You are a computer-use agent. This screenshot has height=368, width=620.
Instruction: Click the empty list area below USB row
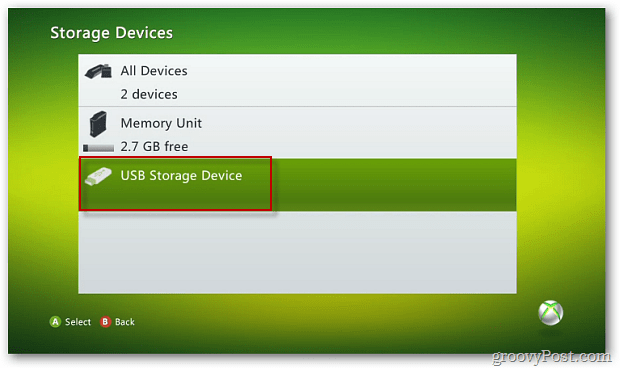[297, 253]
